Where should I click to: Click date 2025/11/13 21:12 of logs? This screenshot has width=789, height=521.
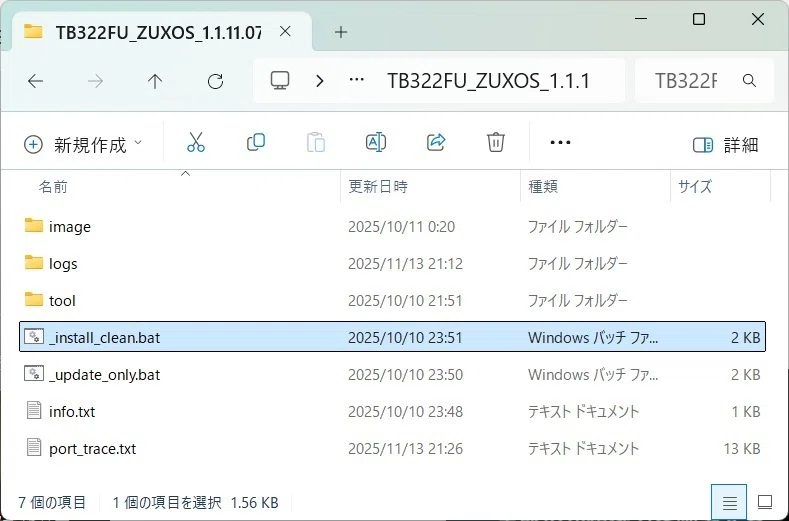pos(405,263)
